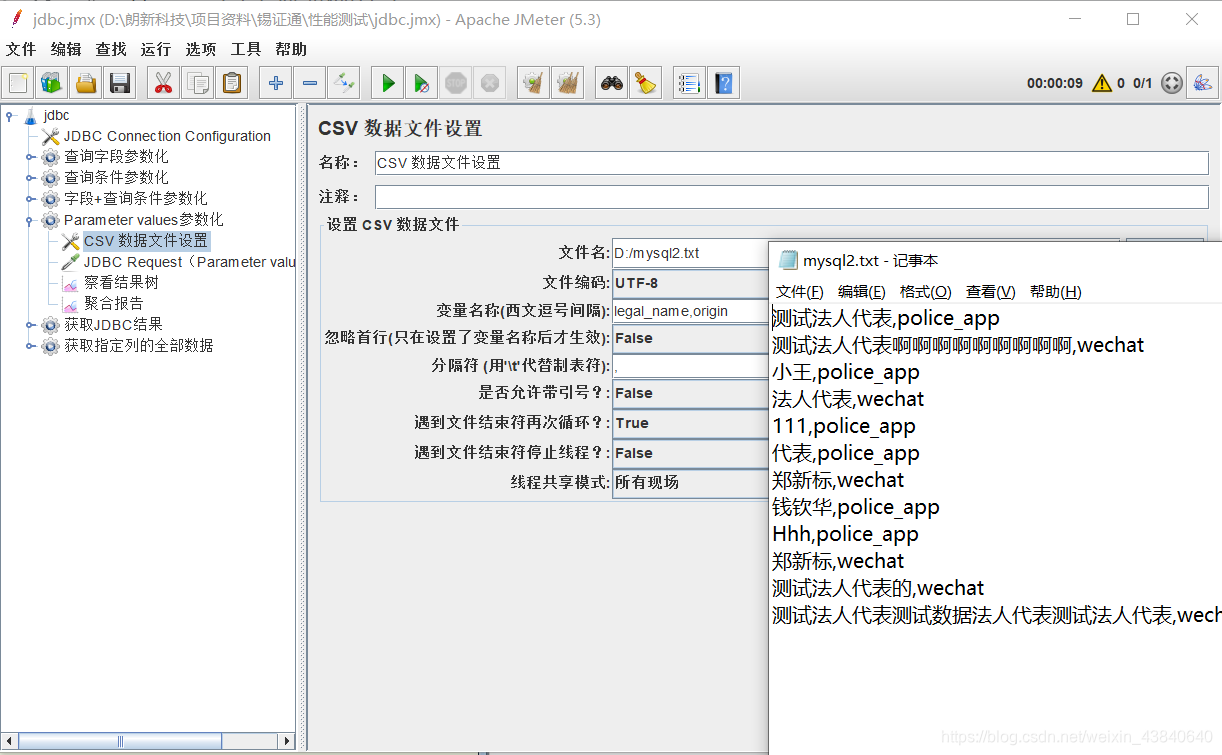Expand the 获取指定列的全部数据 thread group

click(30, 346)
